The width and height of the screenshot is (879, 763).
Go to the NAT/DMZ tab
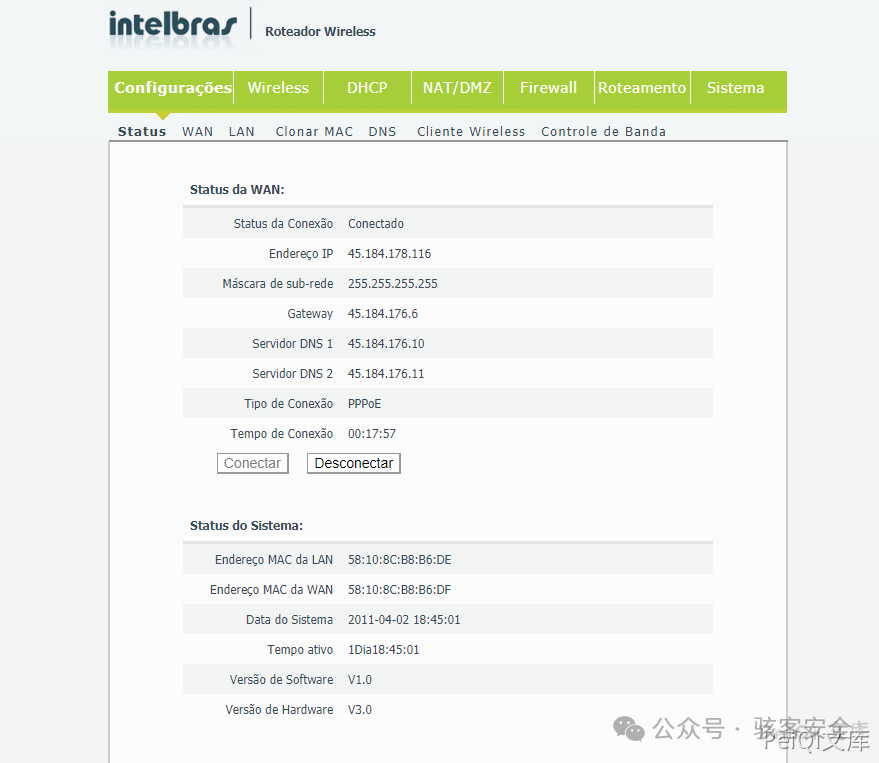457,88
